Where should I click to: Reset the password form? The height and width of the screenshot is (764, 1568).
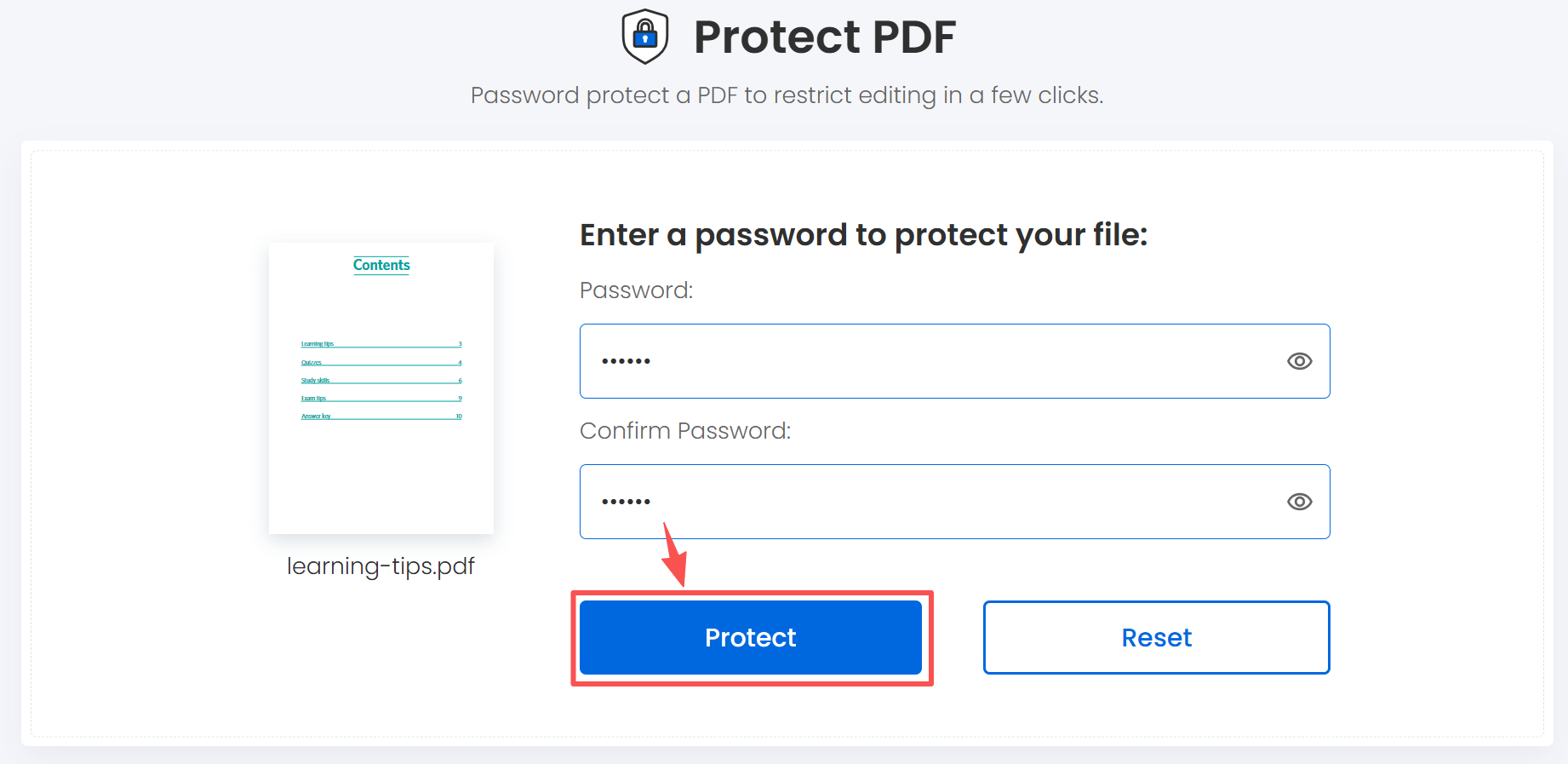coord(1155,637)
